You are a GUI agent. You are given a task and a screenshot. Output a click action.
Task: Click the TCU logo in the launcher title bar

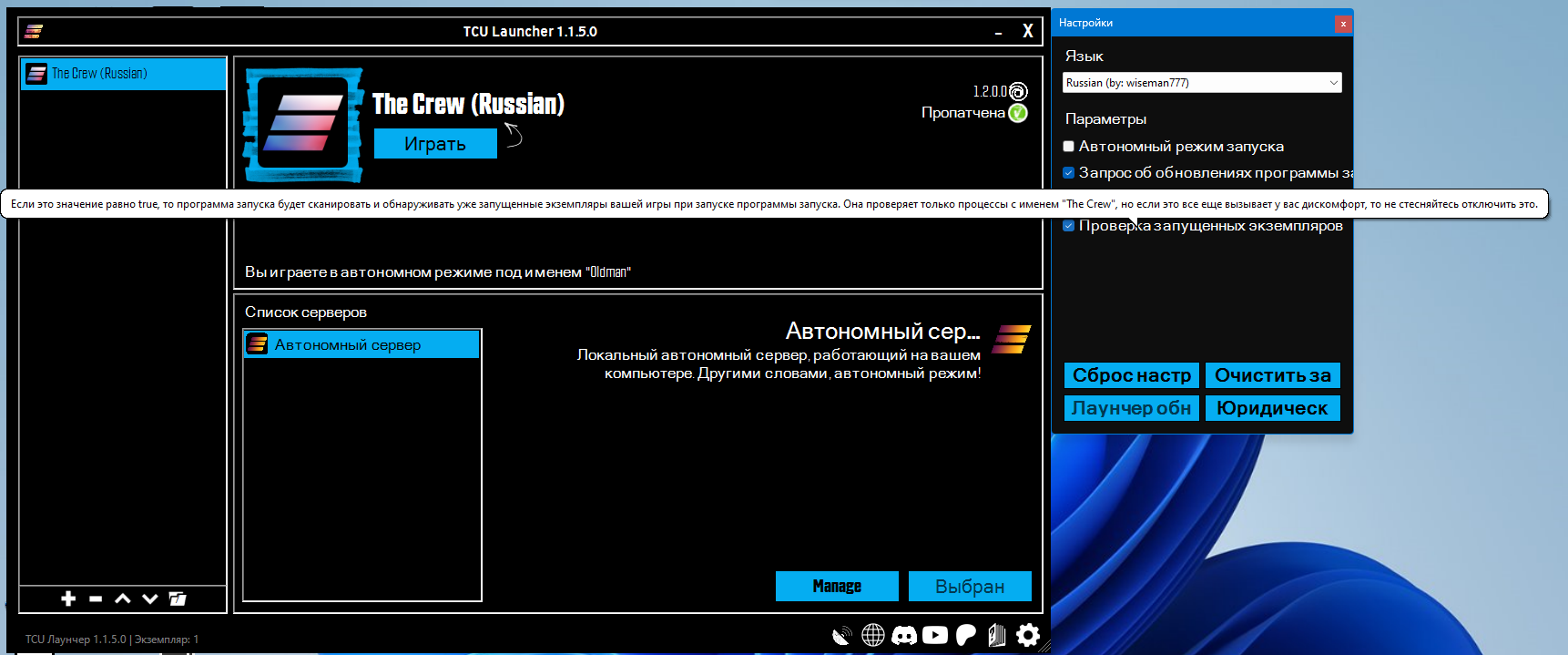[34, 31]
